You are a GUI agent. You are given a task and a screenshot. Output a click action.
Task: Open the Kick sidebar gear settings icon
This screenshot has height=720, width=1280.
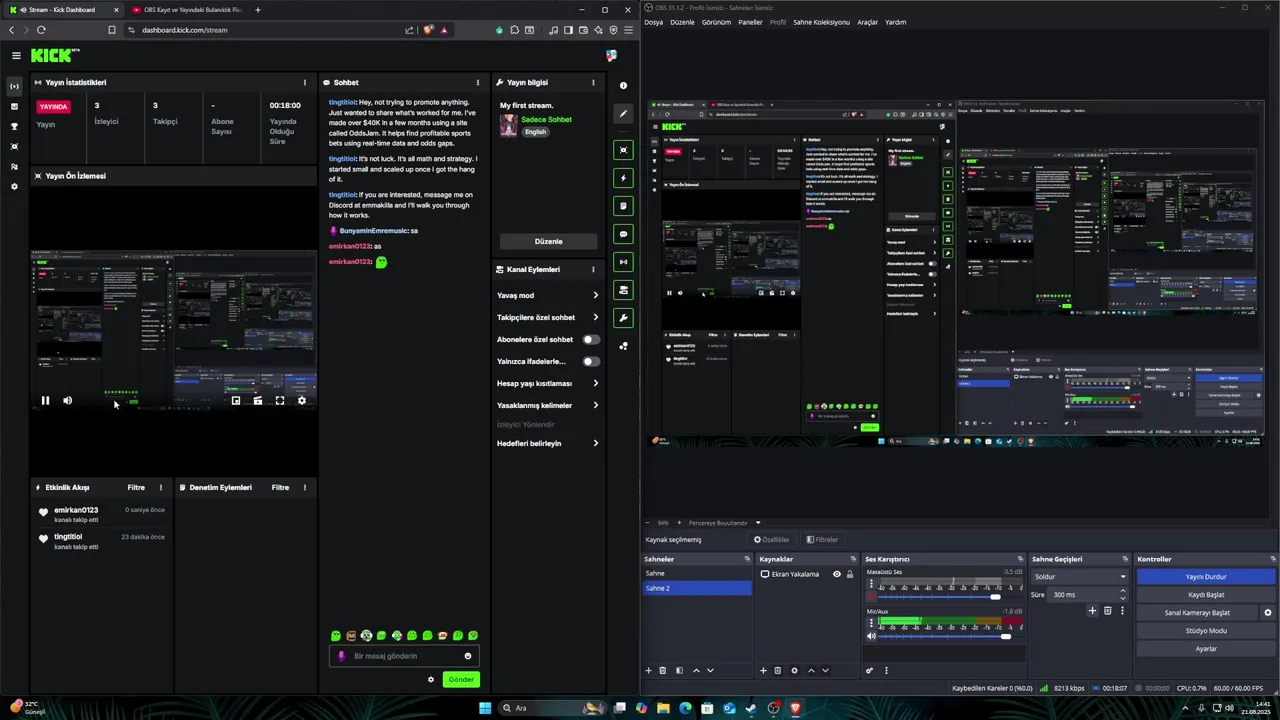pyautogui.click(x=14, y=187)
